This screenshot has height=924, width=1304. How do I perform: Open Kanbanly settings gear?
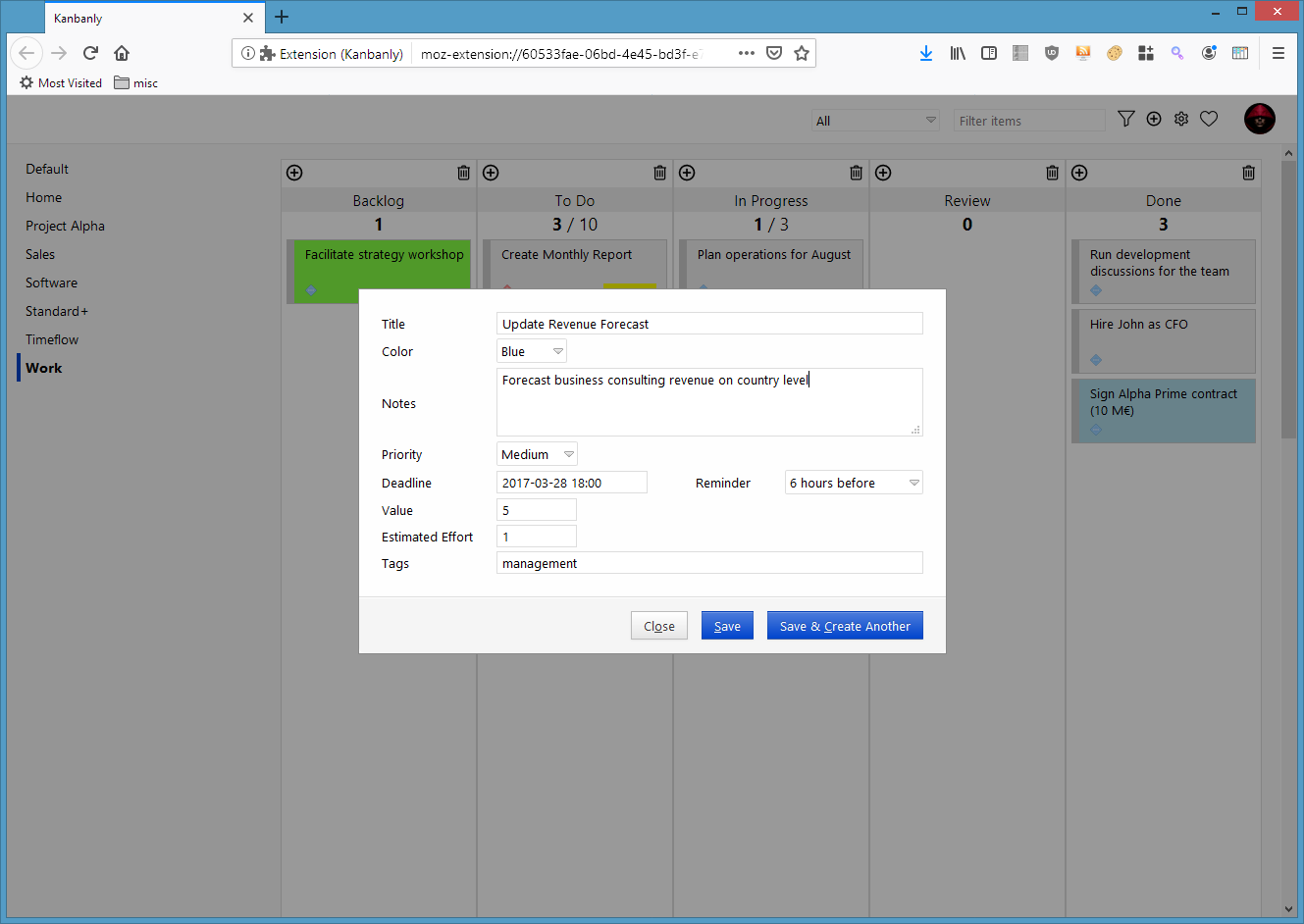click(1181, 119)
